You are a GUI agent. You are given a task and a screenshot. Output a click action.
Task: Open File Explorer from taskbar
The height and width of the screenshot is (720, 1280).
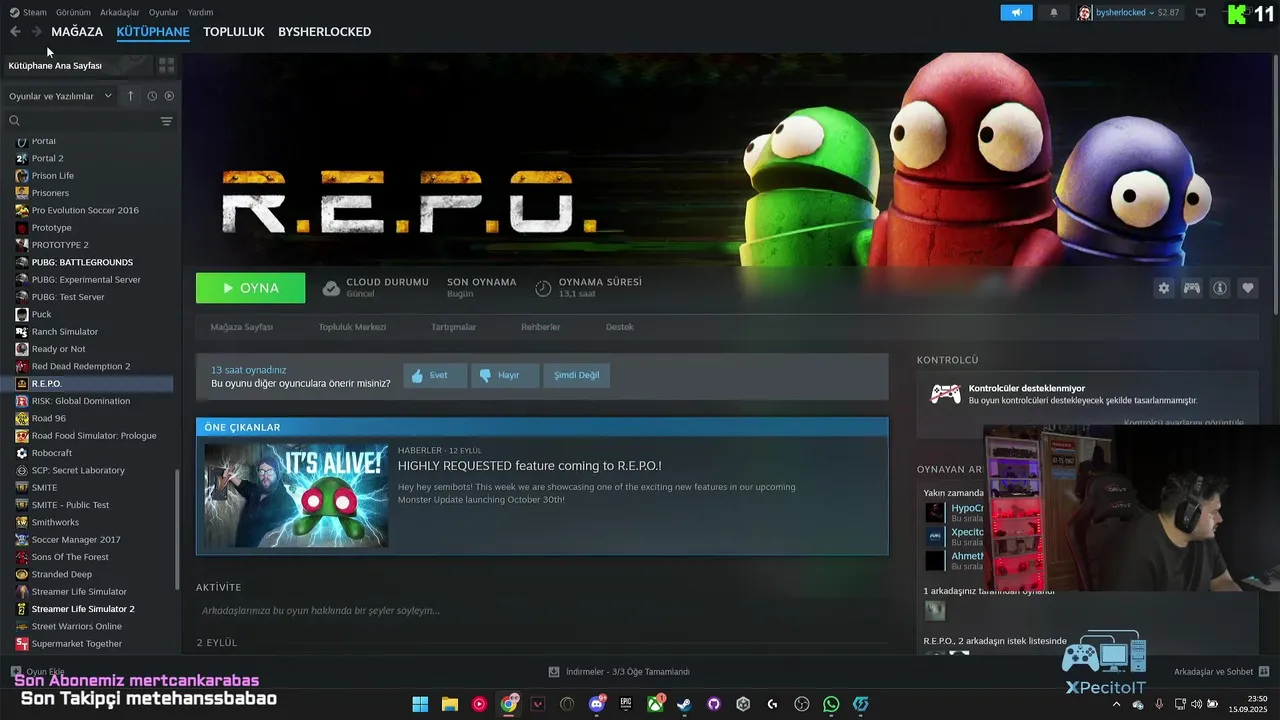pos(450,704)
